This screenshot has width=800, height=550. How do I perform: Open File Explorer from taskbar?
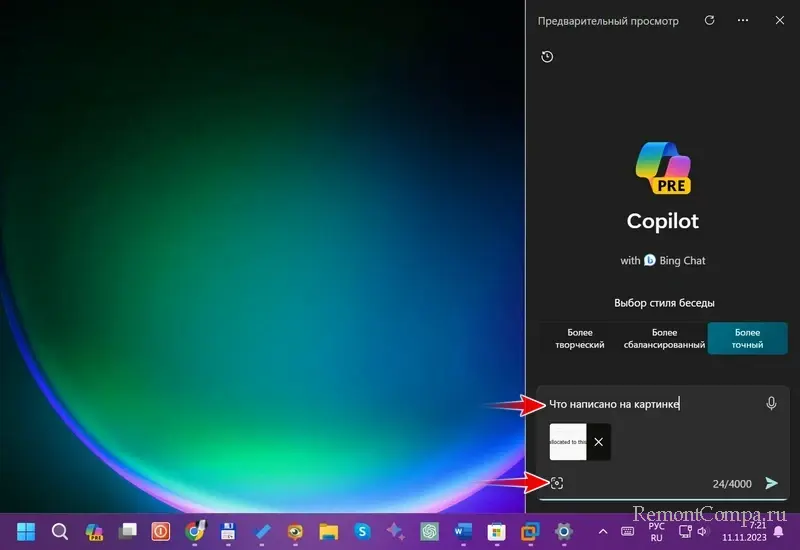click(x=329, y=531)
